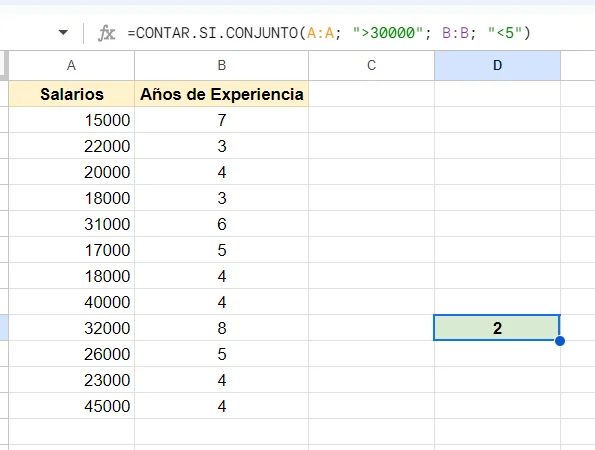
Task: Select the cell with salary 31000
Action: (x=71, y=224)
